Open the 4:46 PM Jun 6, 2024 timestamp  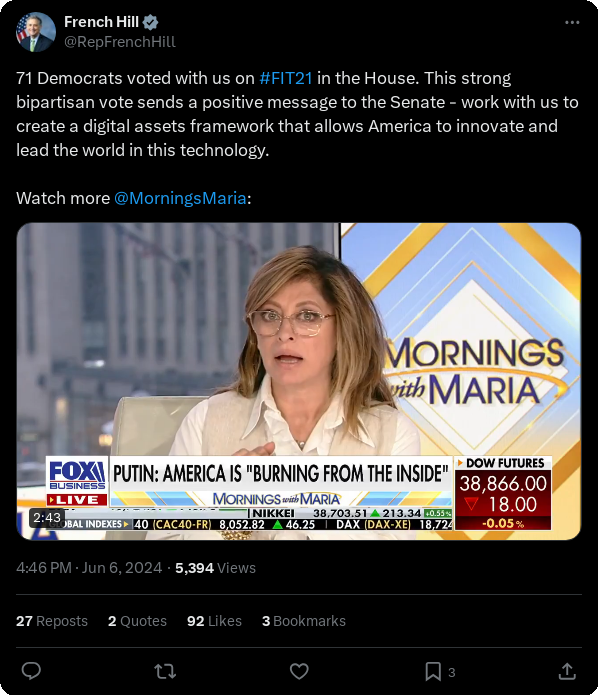coord(89,568)
